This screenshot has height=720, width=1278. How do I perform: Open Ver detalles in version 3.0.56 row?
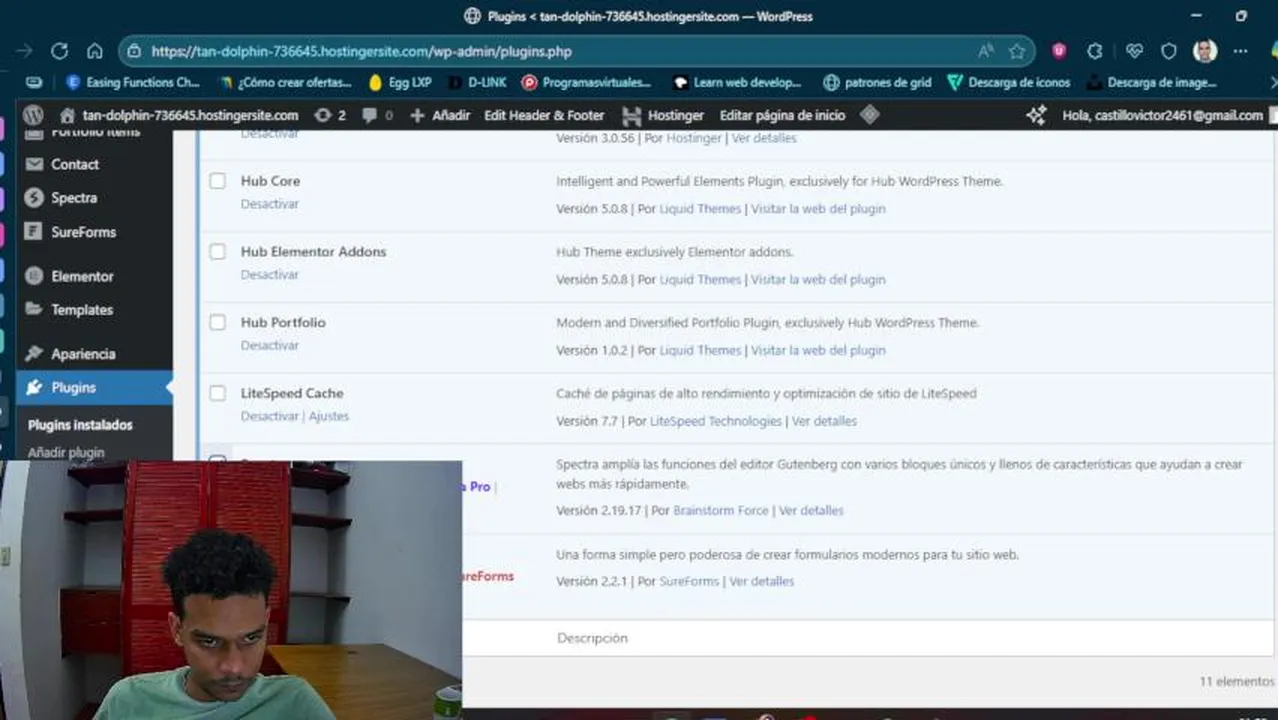point(764,138)
